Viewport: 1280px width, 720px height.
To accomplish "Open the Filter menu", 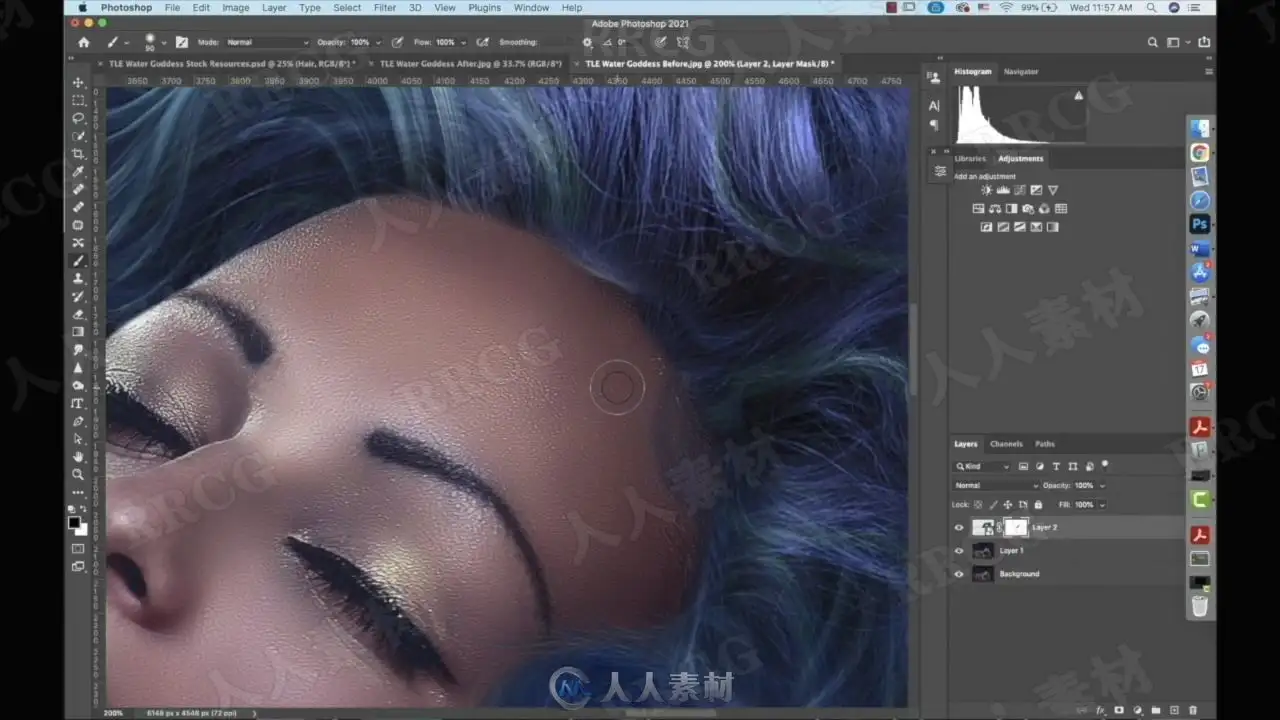I will (385, 8).
